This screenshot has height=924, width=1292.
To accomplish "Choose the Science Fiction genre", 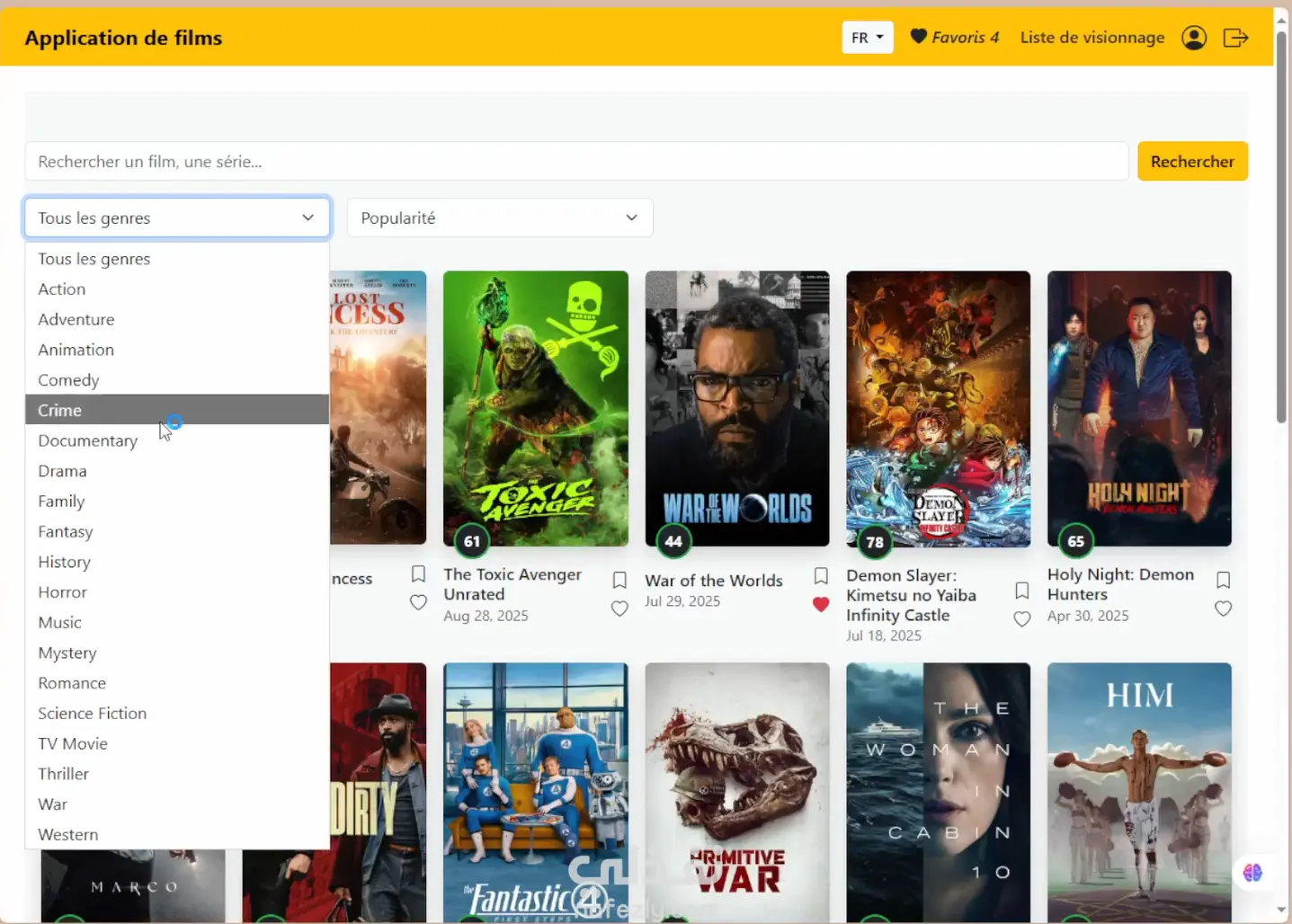I will click(x=177, y=713).
